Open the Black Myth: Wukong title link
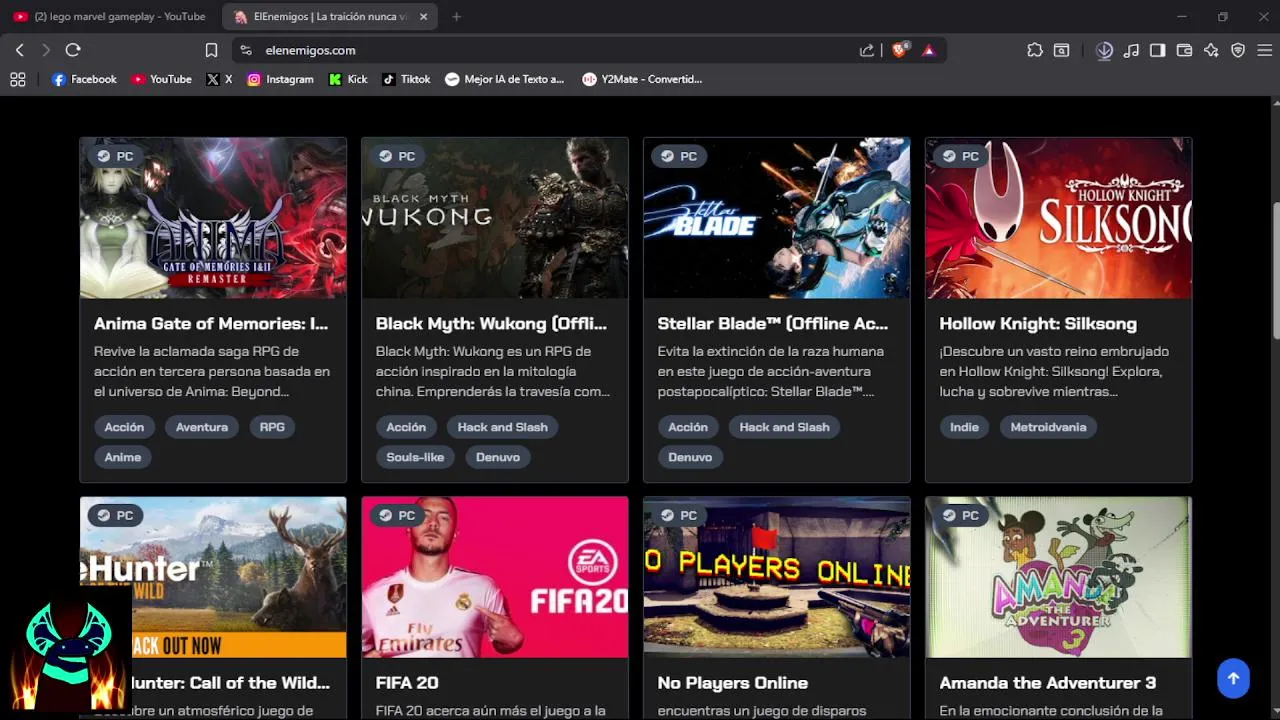This screenshot has height=720, width=1280. pyautogui.click(x=491, y=324)
